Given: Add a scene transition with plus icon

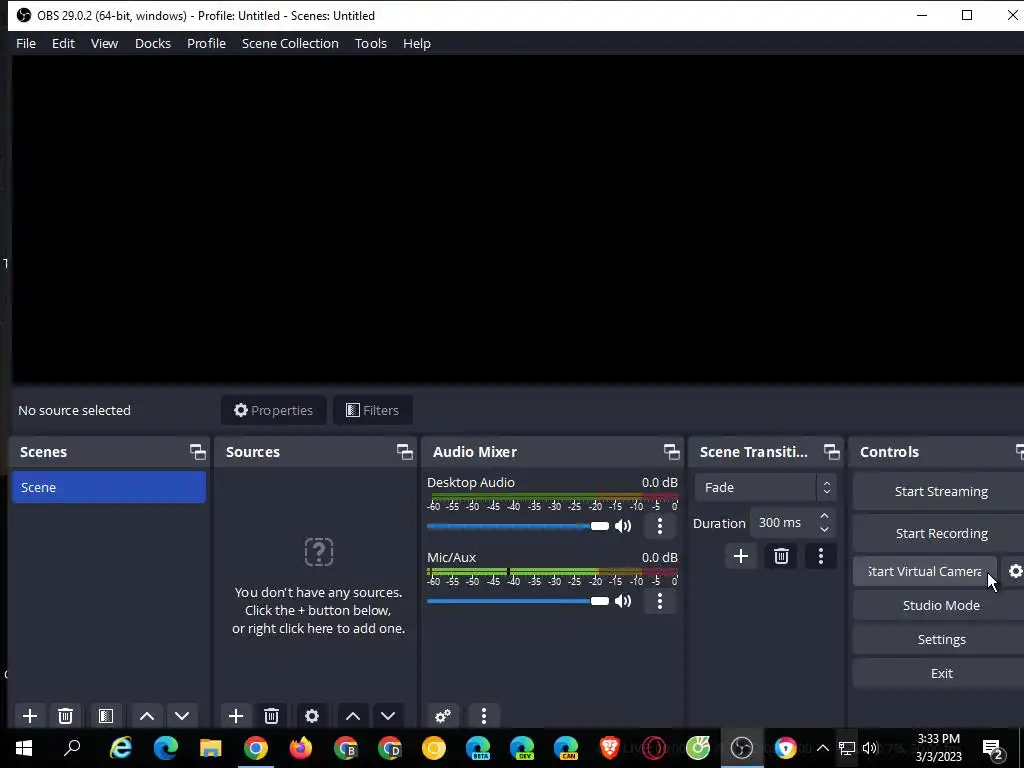Looking at the screenshot, I should [741, 556].
